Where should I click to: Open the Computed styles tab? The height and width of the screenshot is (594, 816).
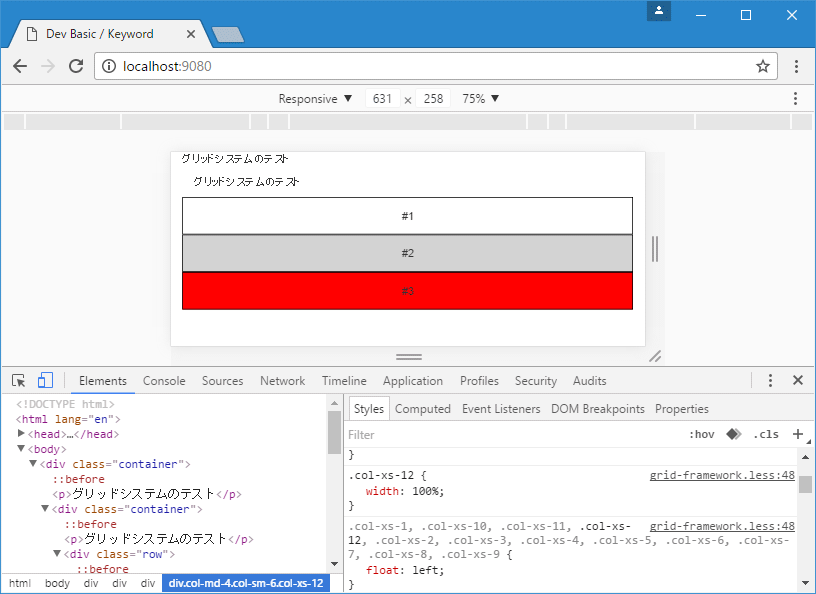click(x=423, y=408)
